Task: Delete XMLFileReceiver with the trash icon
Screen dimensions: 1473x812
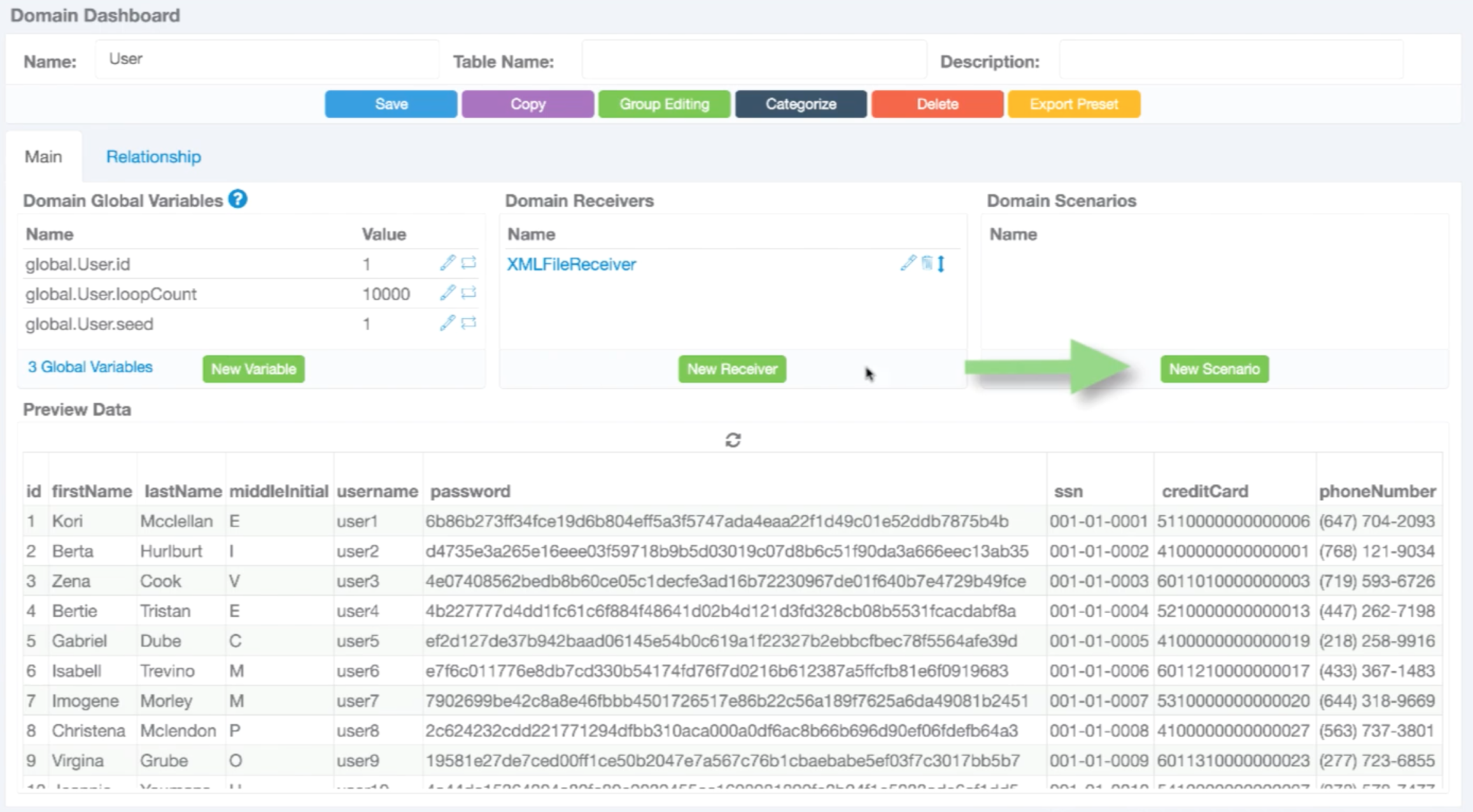Action: click(x=927, y=263)
